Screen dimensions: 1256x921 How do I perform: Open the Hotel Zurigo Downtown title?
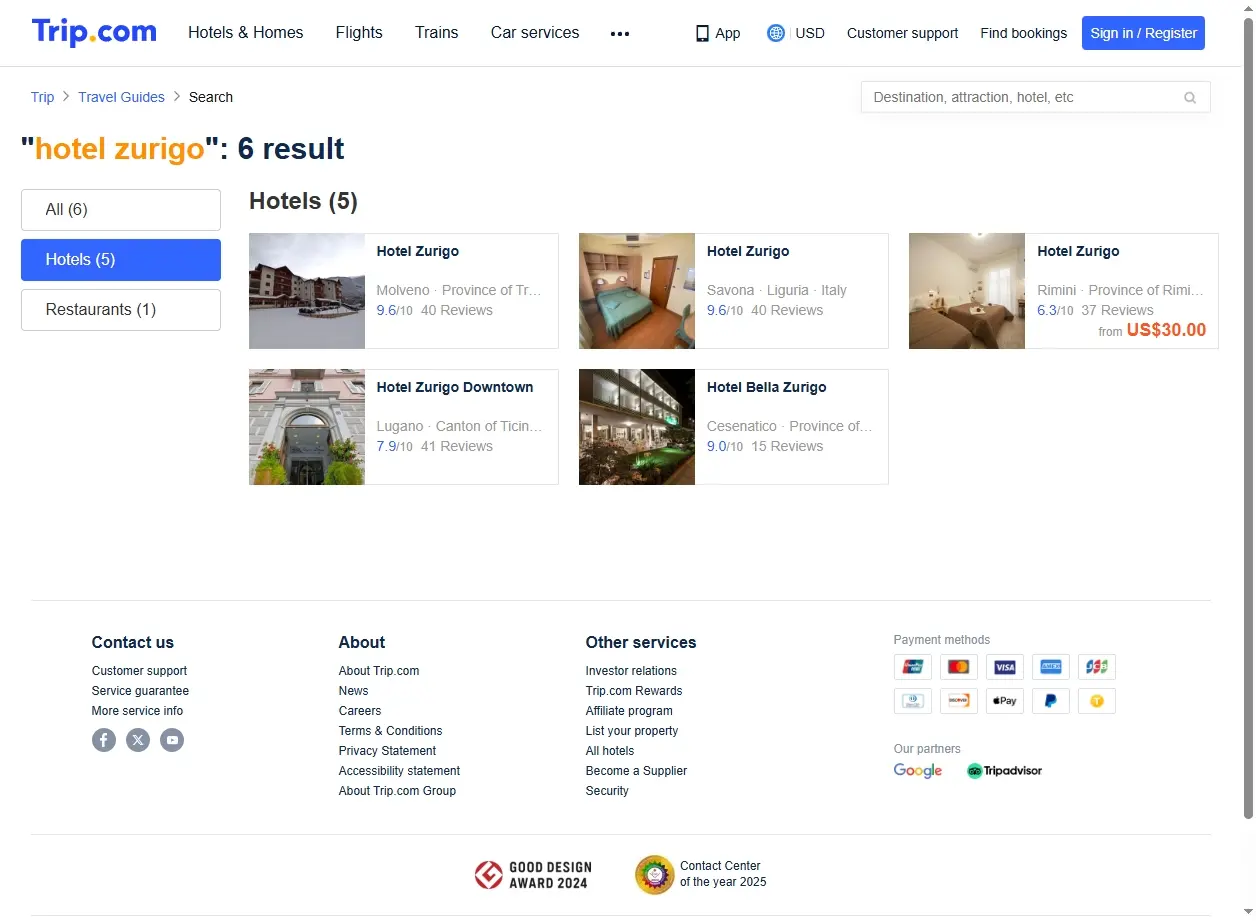pyautogui.click(x=455, y=387)
